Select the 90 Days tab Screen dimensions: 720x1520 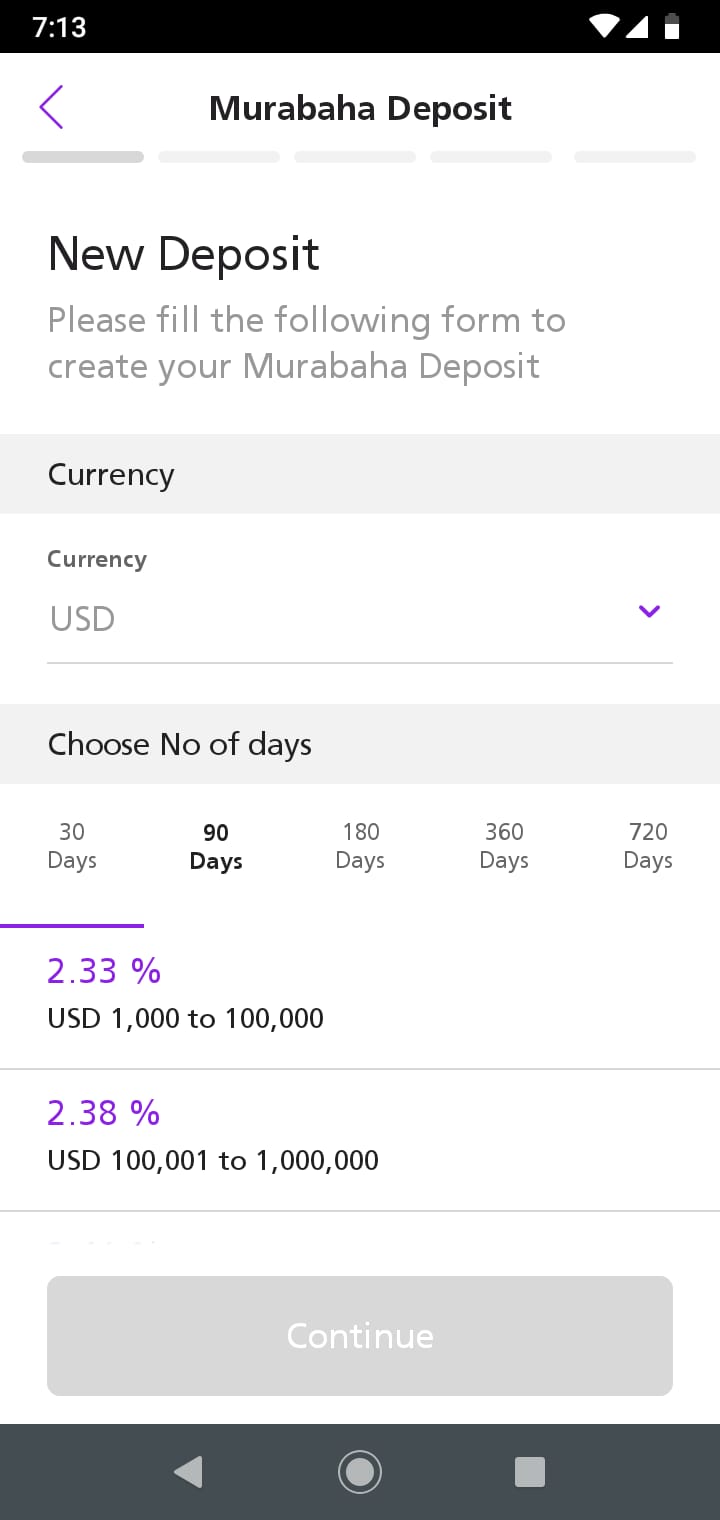click(216, 847)
